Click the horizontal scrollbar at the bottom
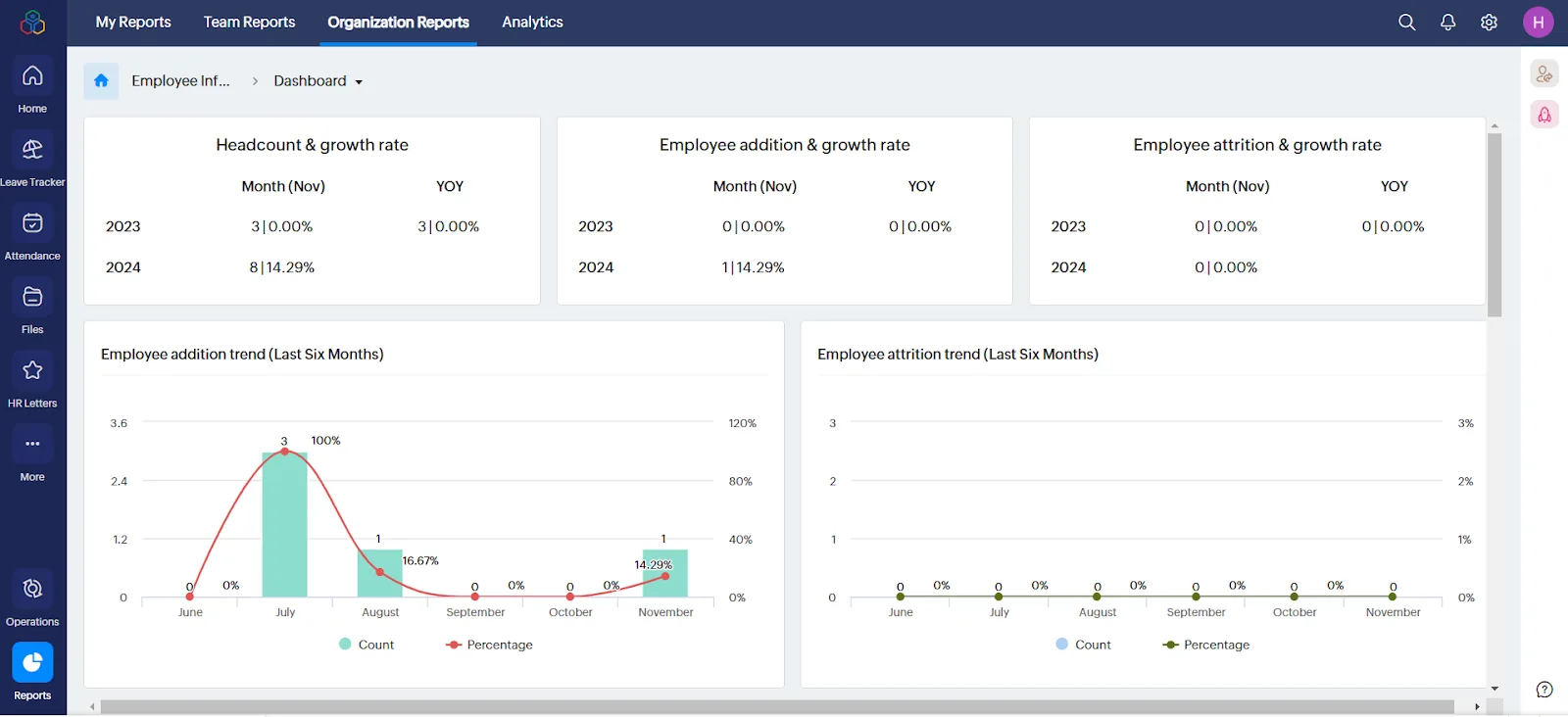The image size is (1568, 717). (x=777, y=706)
